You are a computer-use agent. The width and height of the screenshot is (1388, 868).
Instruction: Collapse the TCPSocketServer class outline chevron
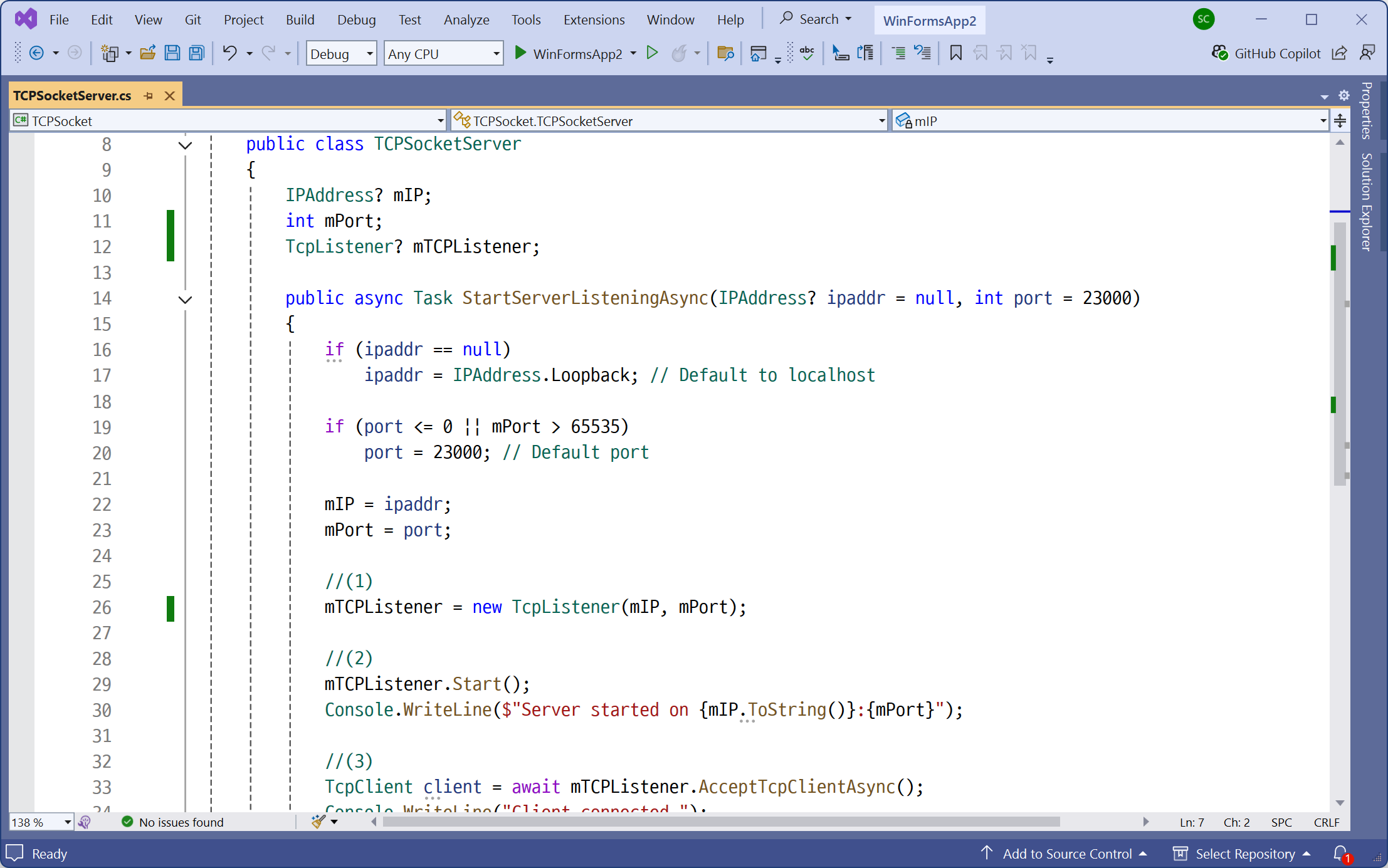pos(185,145)
